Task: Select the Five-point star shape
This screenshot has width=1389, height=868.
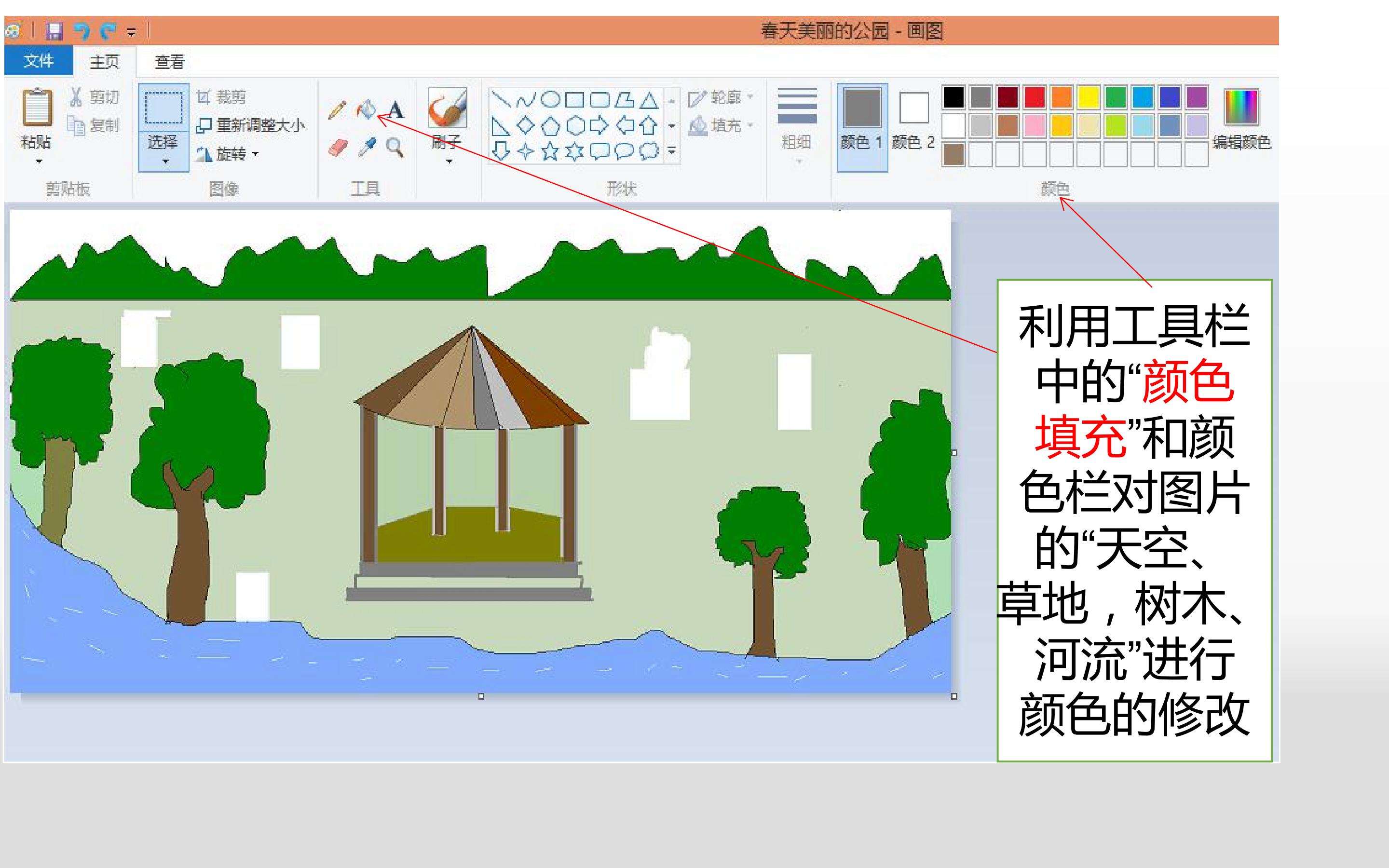Action: pyautogui.click(x=550, y=151)
